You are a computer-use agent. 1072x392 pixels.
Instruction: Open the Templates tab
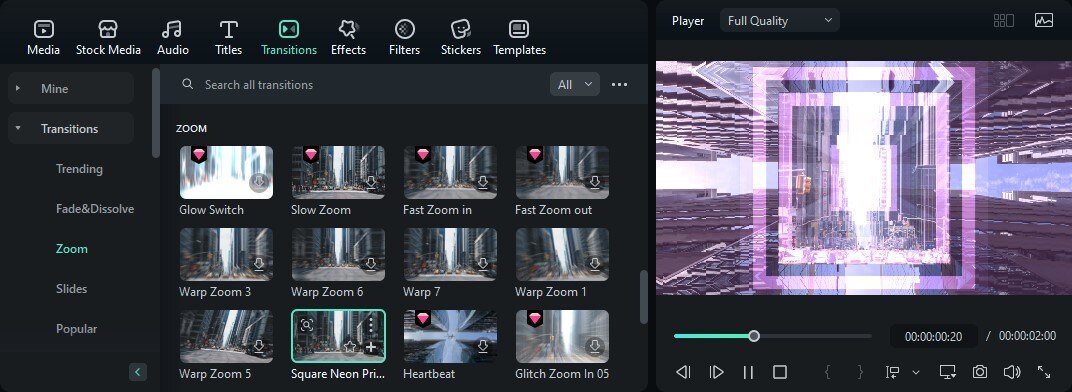point(519,38)
